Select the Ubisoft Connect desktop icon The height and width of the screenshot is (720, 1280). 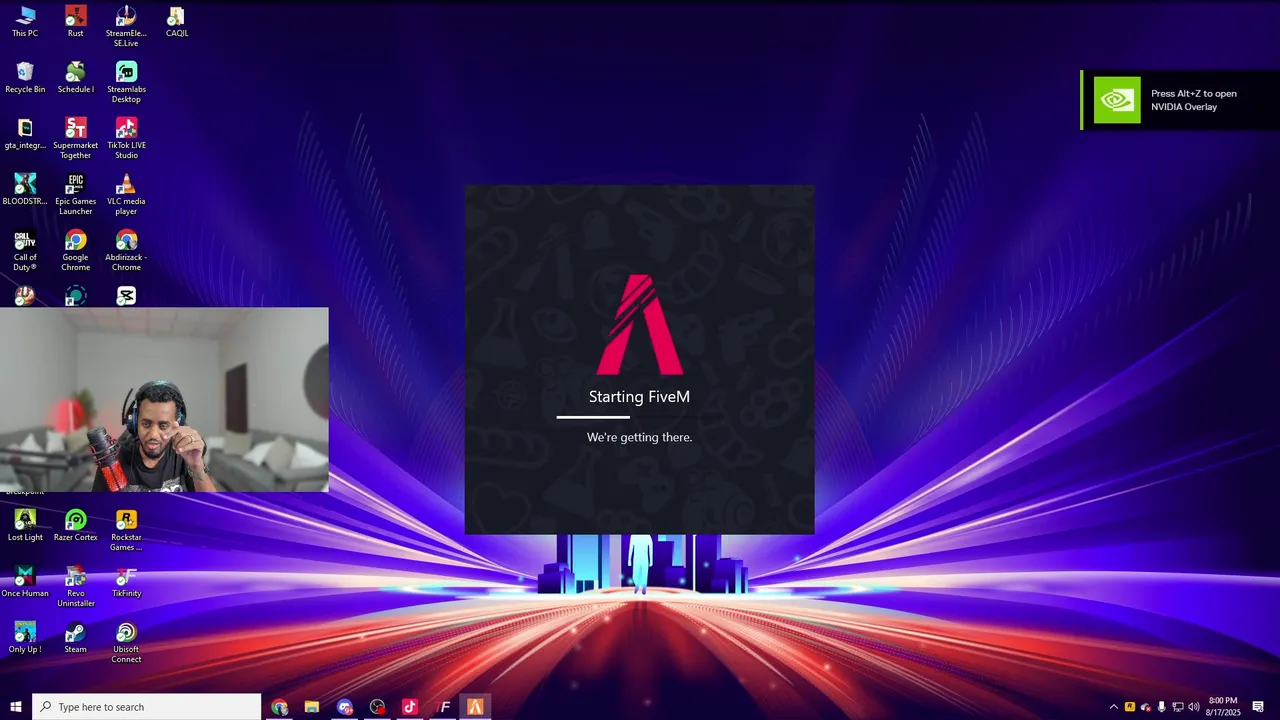point(126,643)
